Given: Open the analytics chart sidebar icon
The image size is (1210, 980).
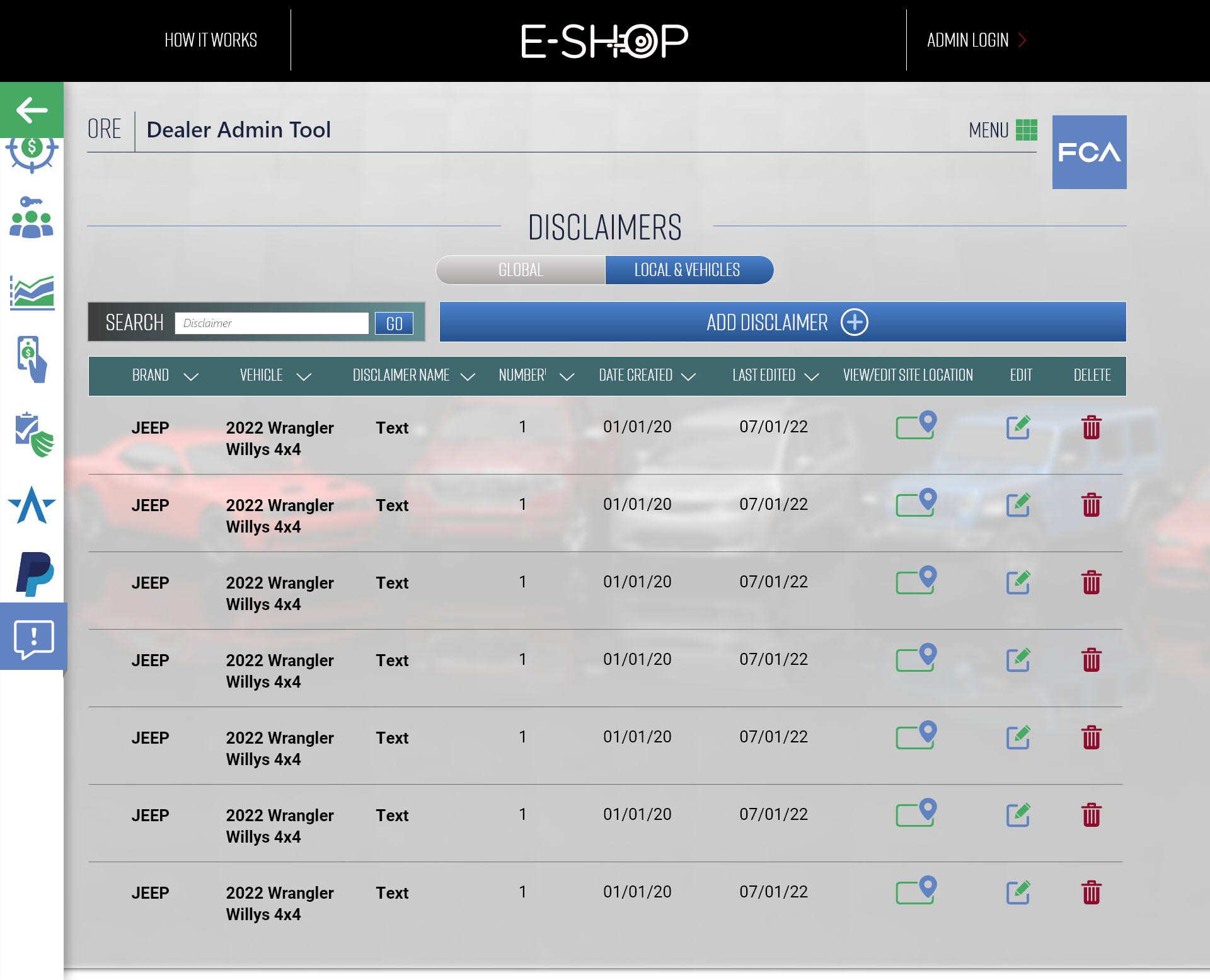Looking at the screenshot, I should pyautogui.click(x=32, y=292).
